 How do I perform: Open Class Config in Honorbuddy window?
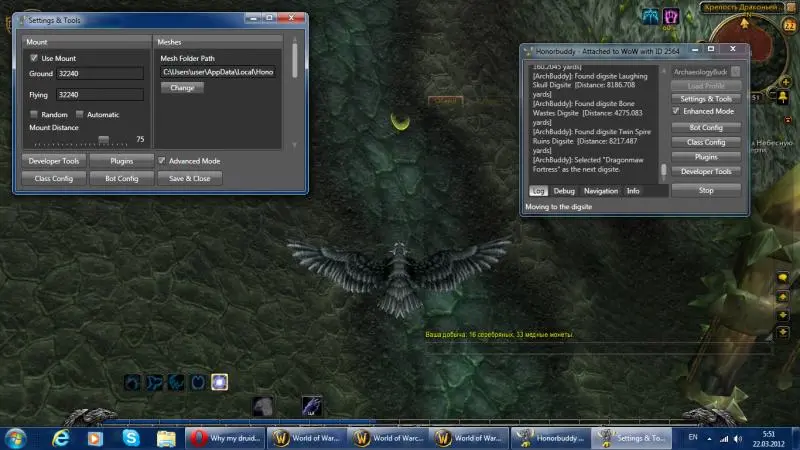(706, 142)
